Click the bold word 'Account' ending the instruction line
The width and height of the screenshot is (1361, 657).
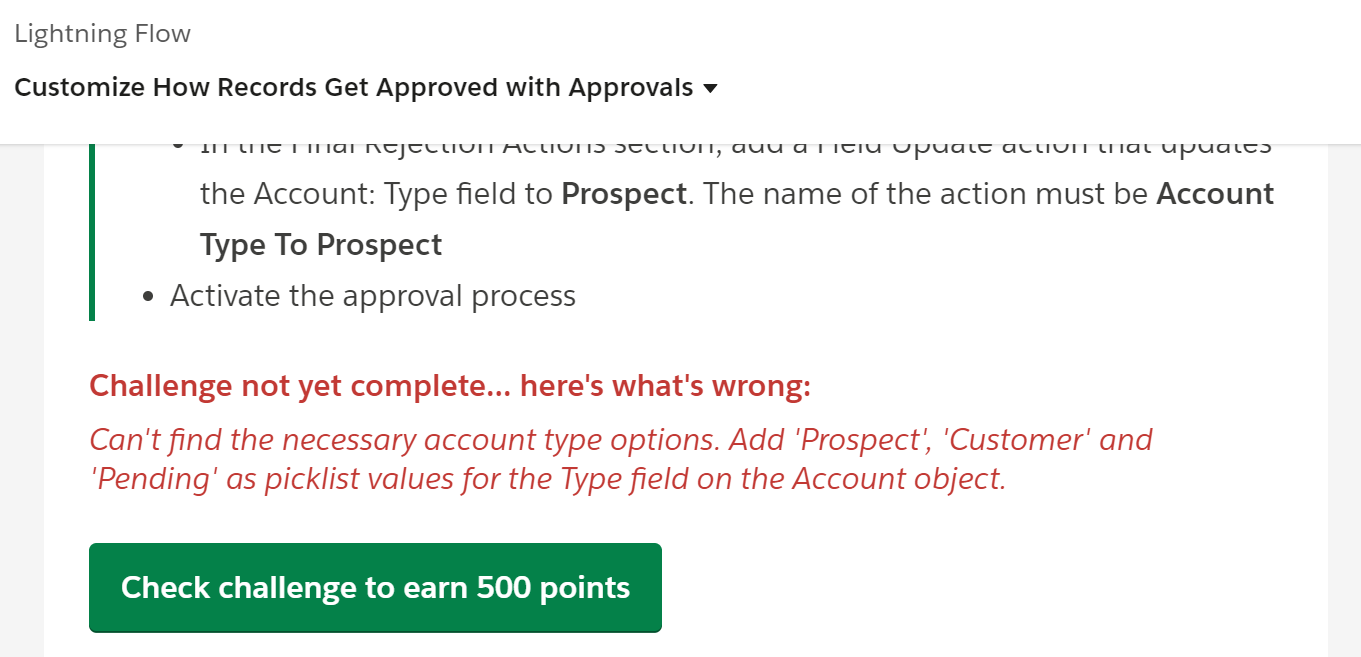[x=1214, y=193]
